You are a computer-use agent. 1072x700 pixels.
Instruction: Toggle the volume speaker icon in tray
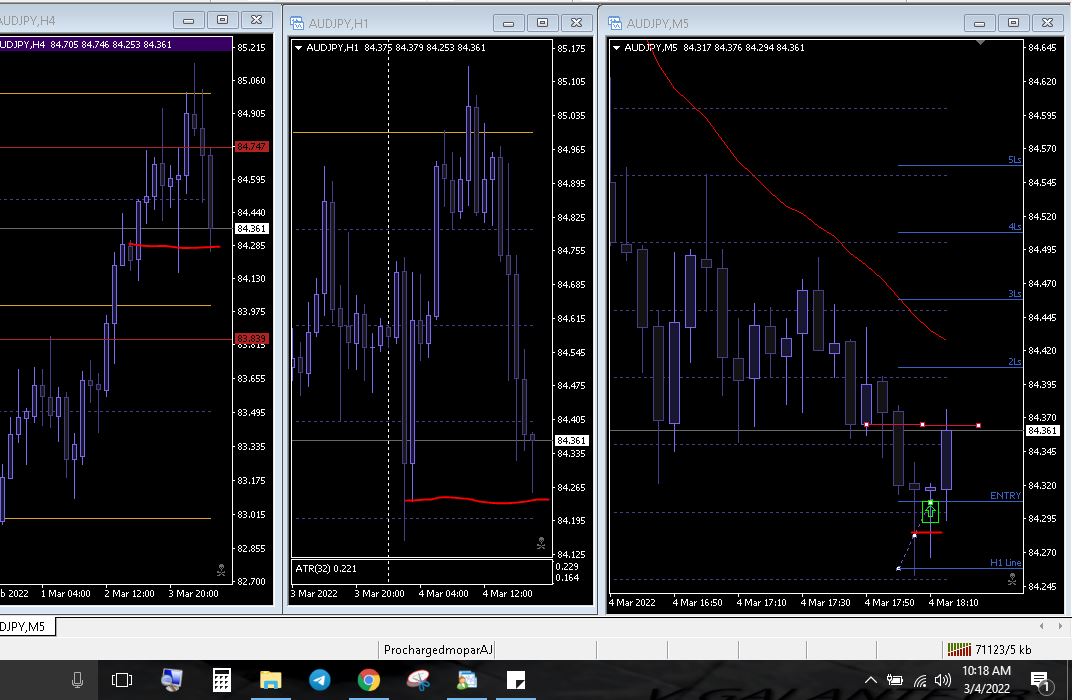[942, 681]
